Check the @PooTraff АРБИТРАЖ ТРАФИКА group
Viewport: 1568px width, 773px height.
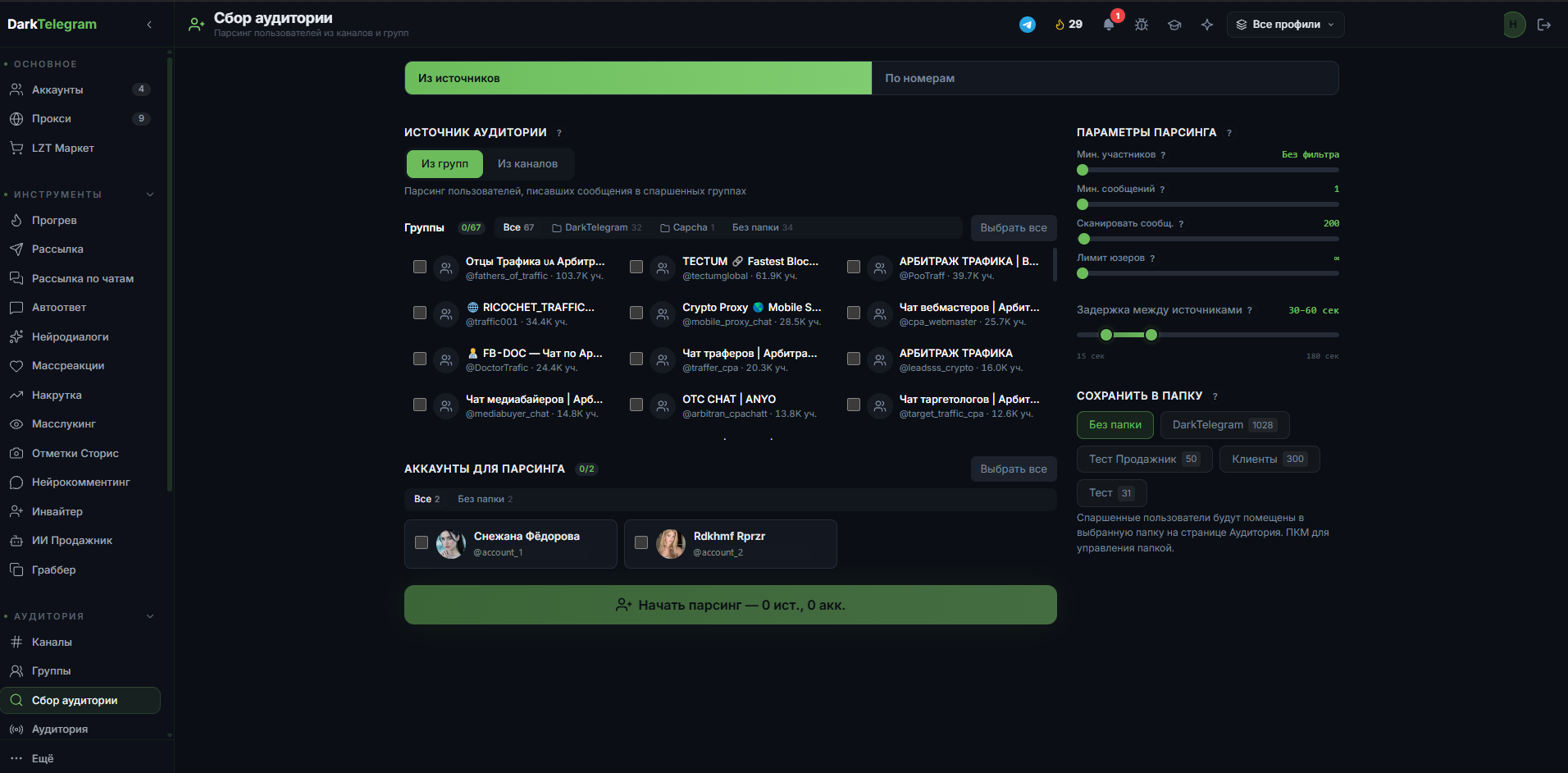tap(854, 267)
